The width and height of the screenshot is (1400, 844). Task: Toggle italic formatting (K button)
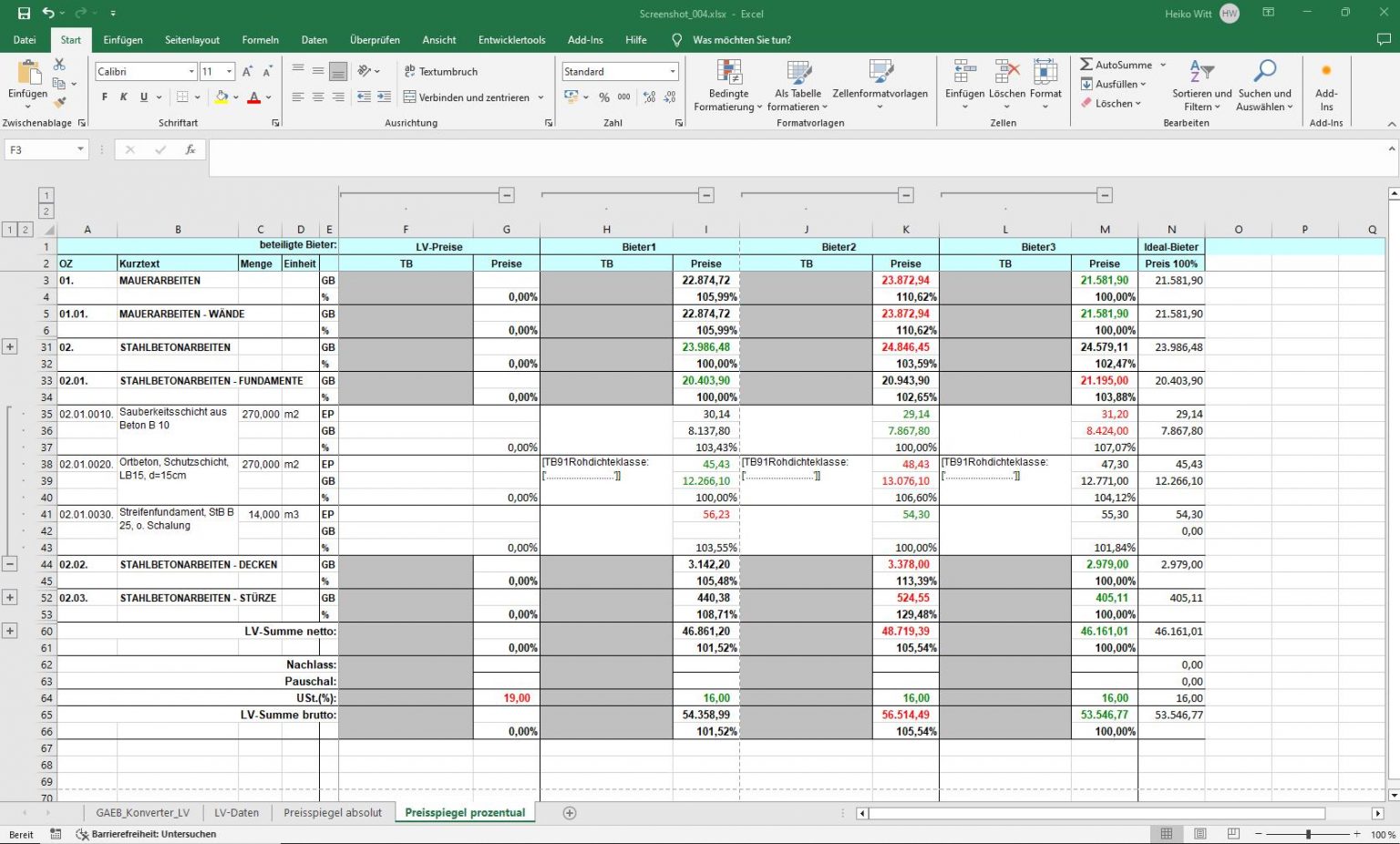[x=124, y=98]
